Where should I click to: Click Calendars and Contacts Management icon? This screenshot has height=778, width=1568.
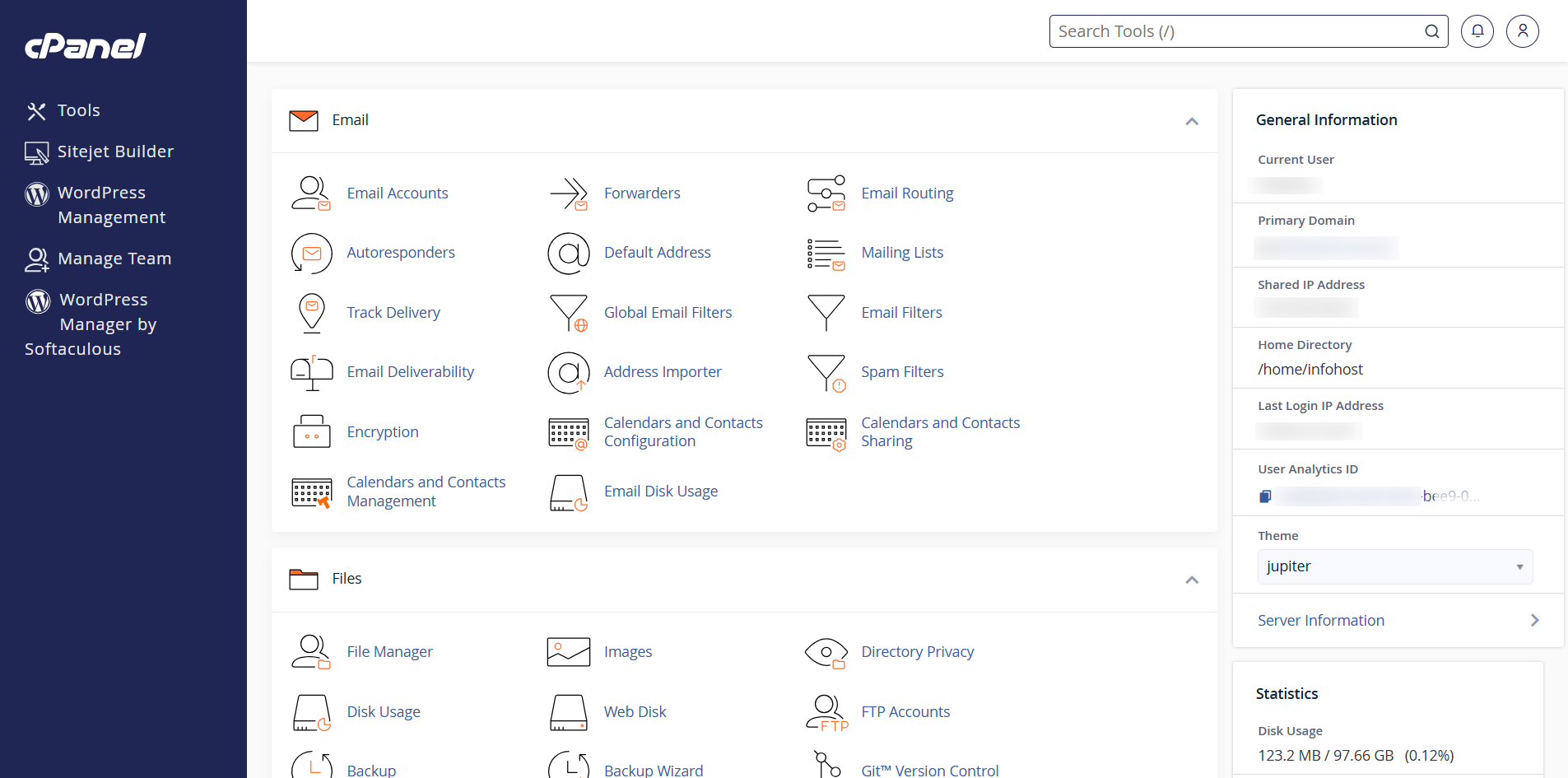click(x=312, y=492)
